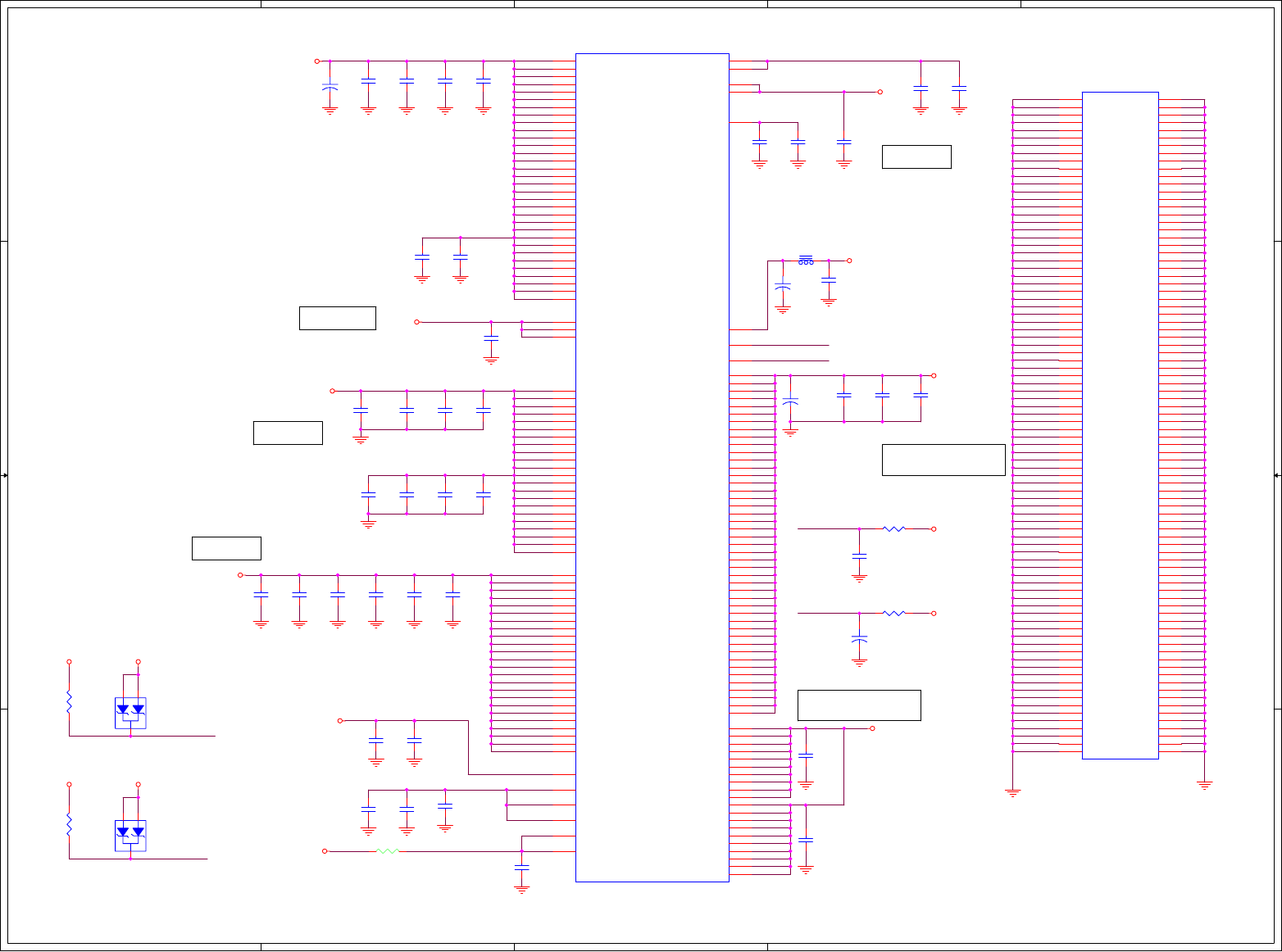Select the upper blue resistor right of the IC
The image size is (1282, 952).
(x=894, y=529)
